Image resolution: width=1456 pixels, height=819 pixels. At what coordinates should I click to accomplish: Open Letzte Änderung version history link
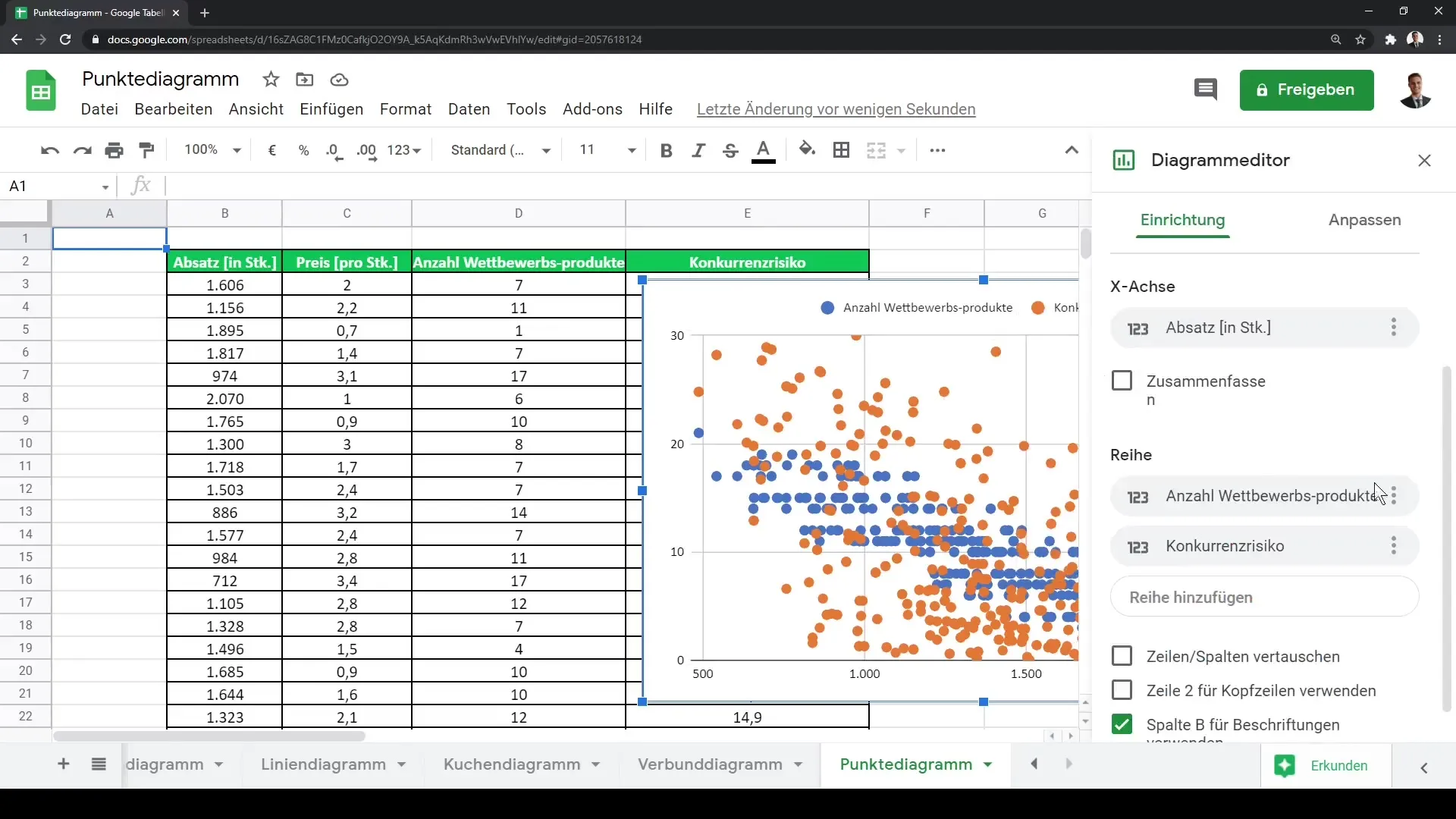(836, 109)
